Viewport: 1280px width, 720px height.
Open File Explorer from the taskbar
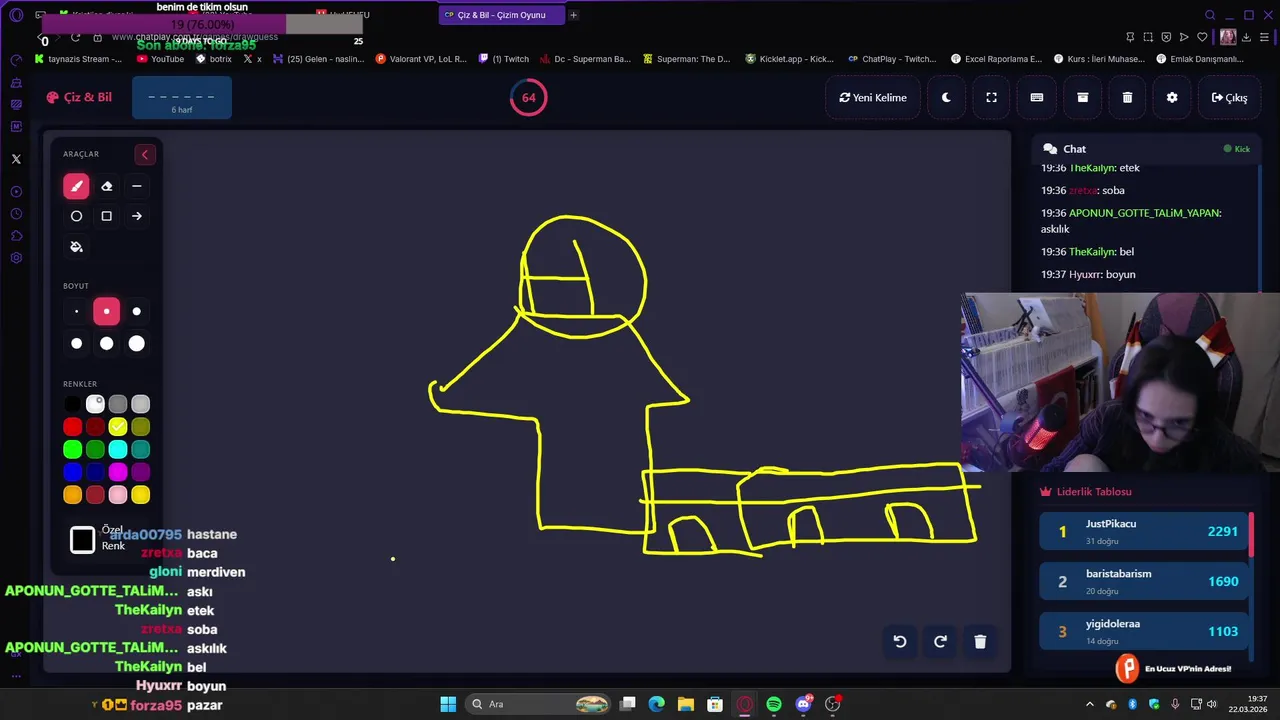point(686,704)
